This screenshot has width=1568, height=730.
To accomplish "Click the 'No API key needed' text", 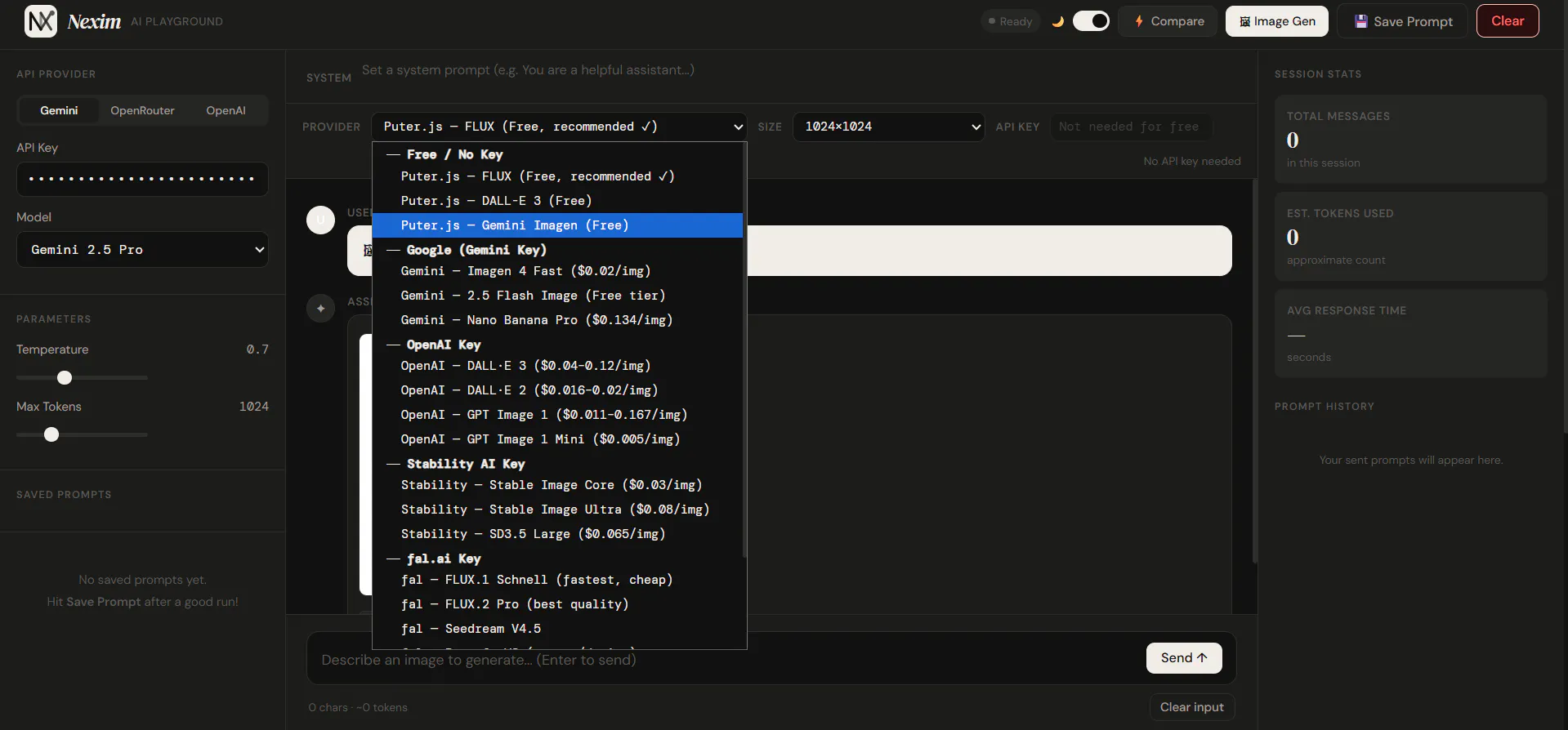I will pyautogui.click(x=1192, y=162).
